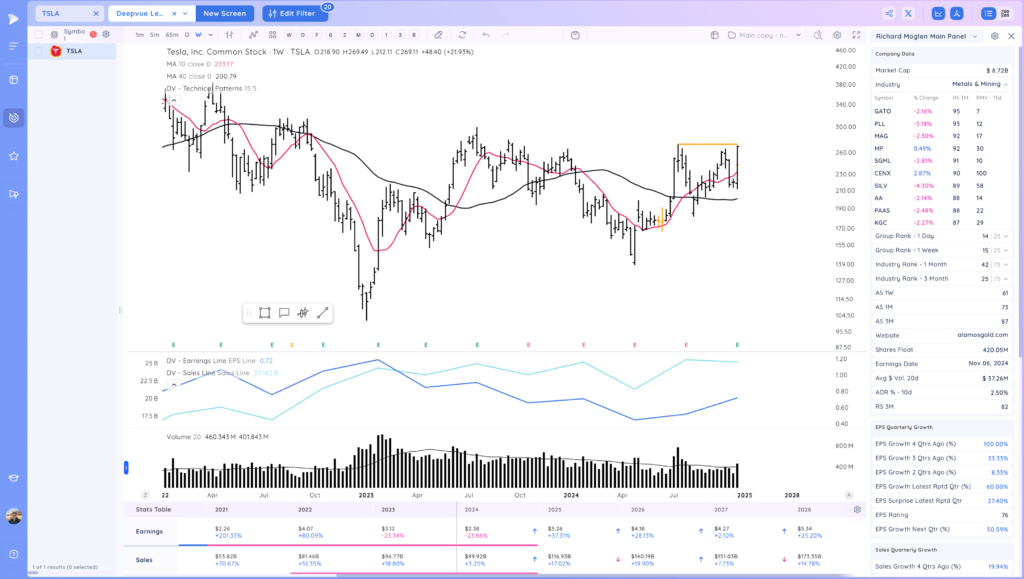Check the TSLA row checkbox

38,50
